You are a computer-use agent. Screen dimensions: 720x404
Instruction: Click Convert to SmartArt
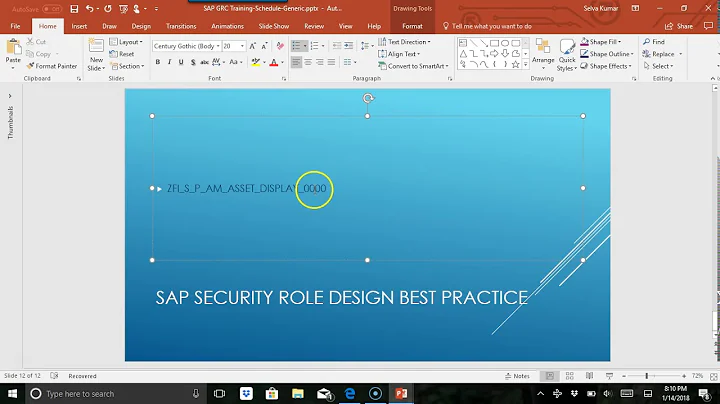(413, 66)
